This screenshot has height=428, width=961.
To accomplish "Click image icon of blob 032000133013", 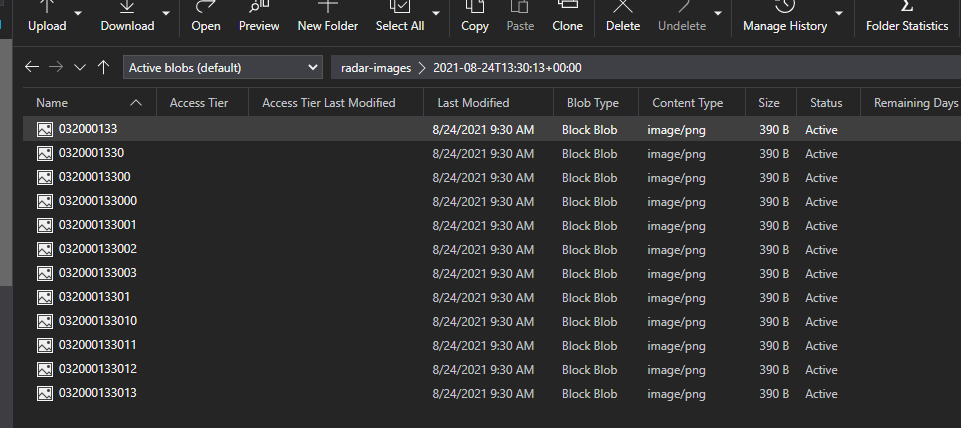I will (x=45, y=393).
